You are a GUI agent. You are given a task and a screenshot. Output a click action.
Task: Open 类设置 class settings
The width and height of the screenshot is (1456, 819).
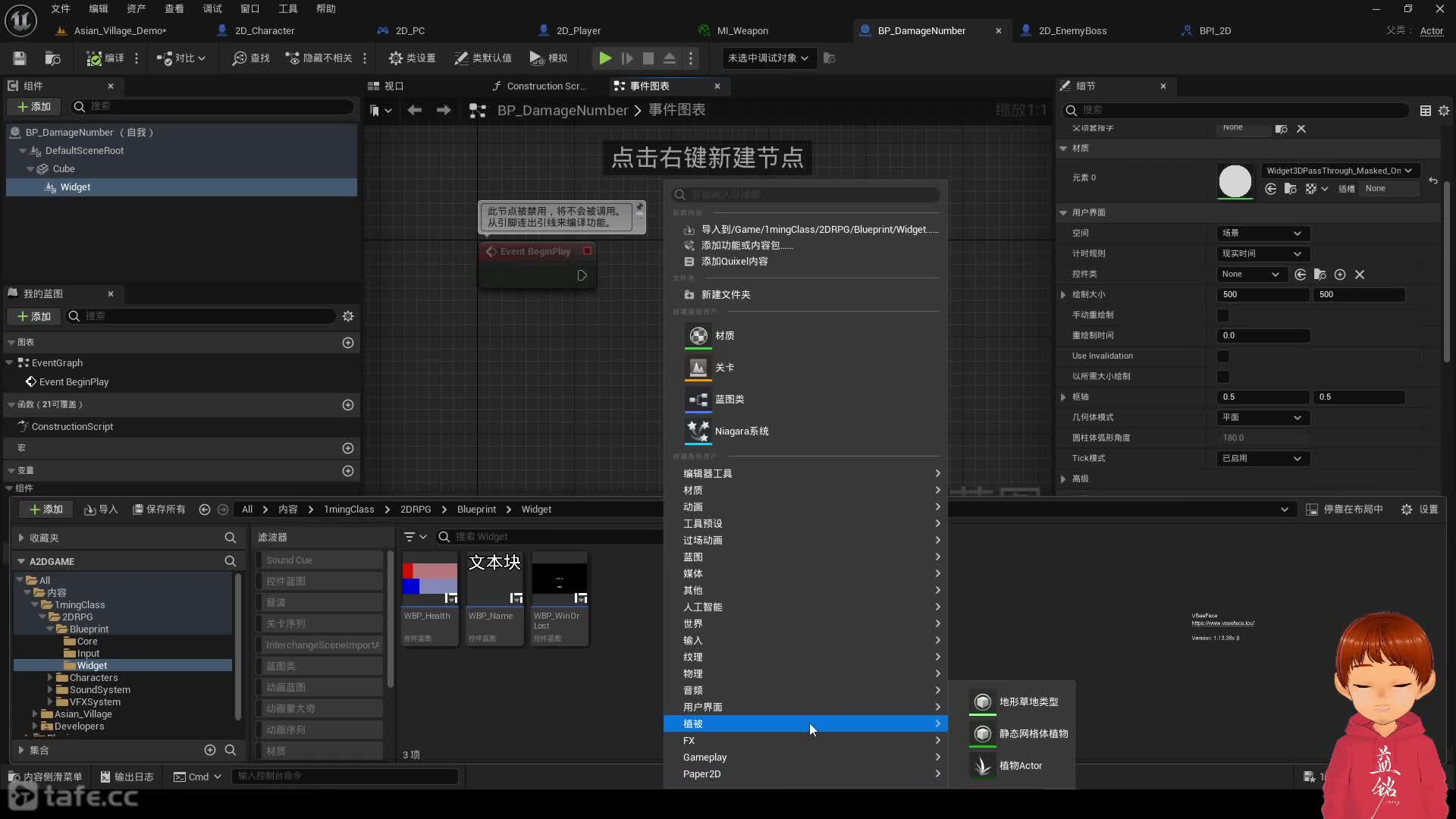pyautogui.click(x=412, y=58)
